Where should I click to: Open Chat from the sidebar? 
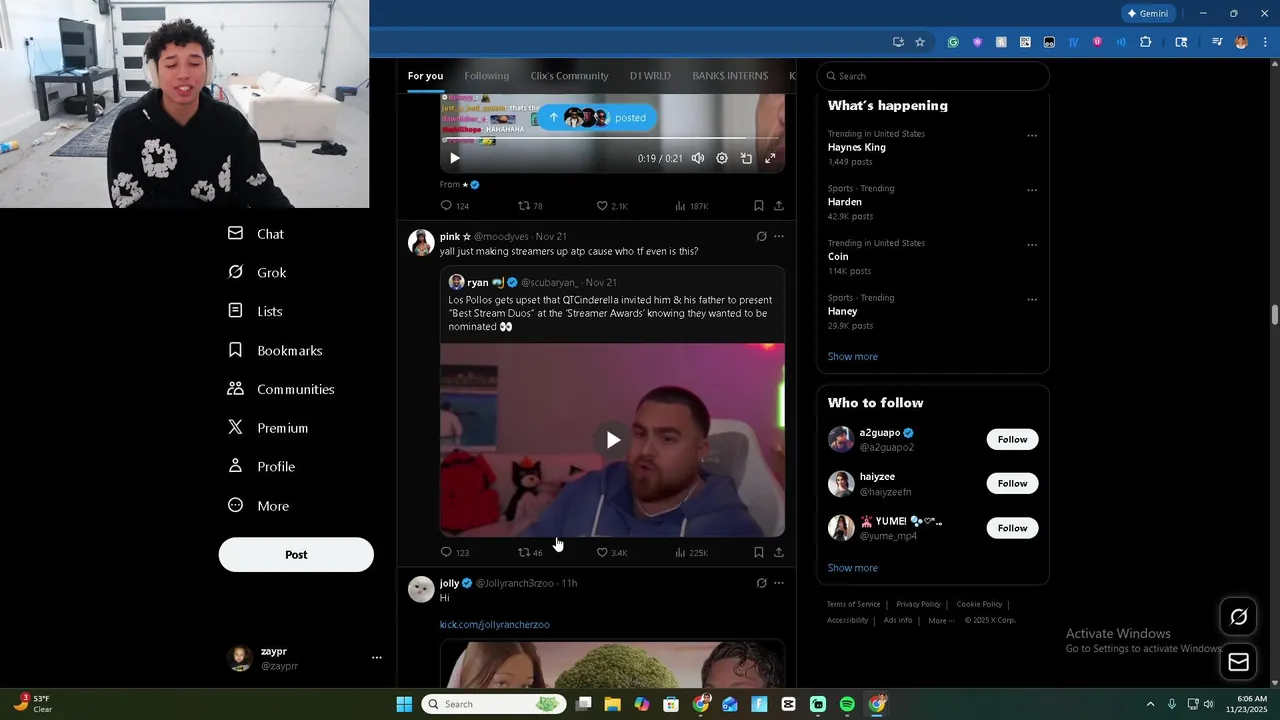pos(256,234)
